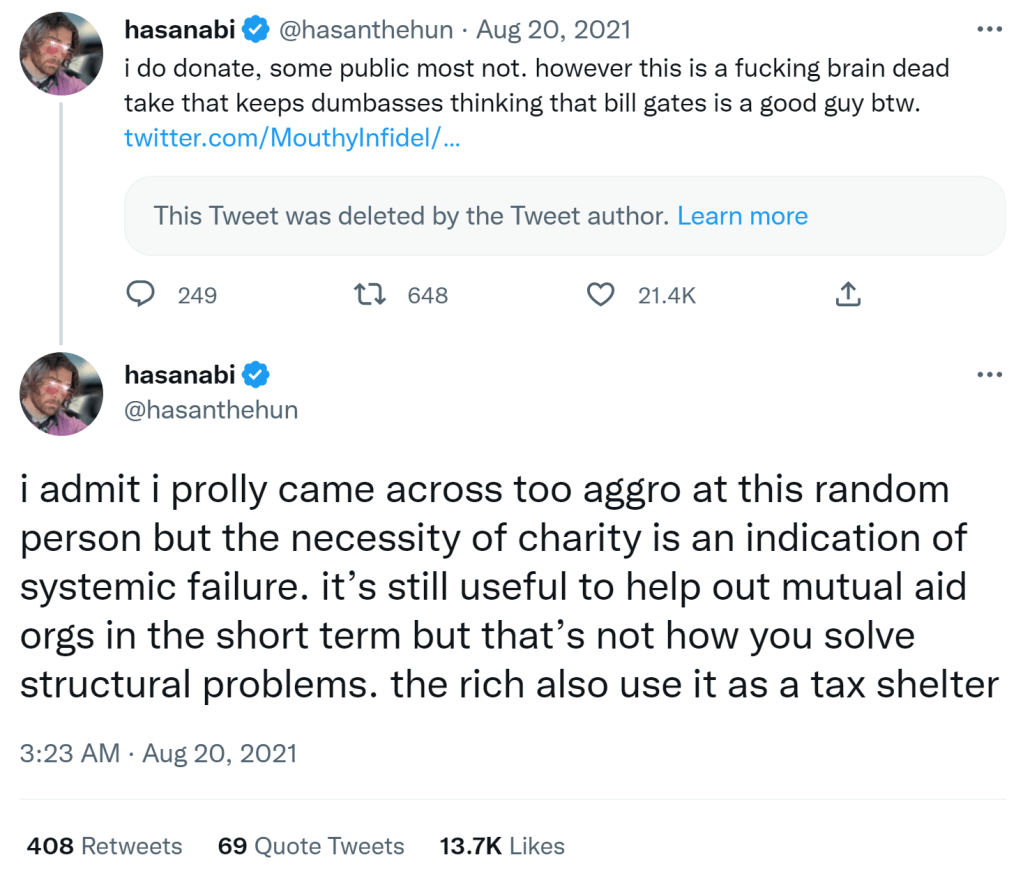Open the more options menu on the lower tweet
This screenshot has width=1023, height=885.
(988, 374)
